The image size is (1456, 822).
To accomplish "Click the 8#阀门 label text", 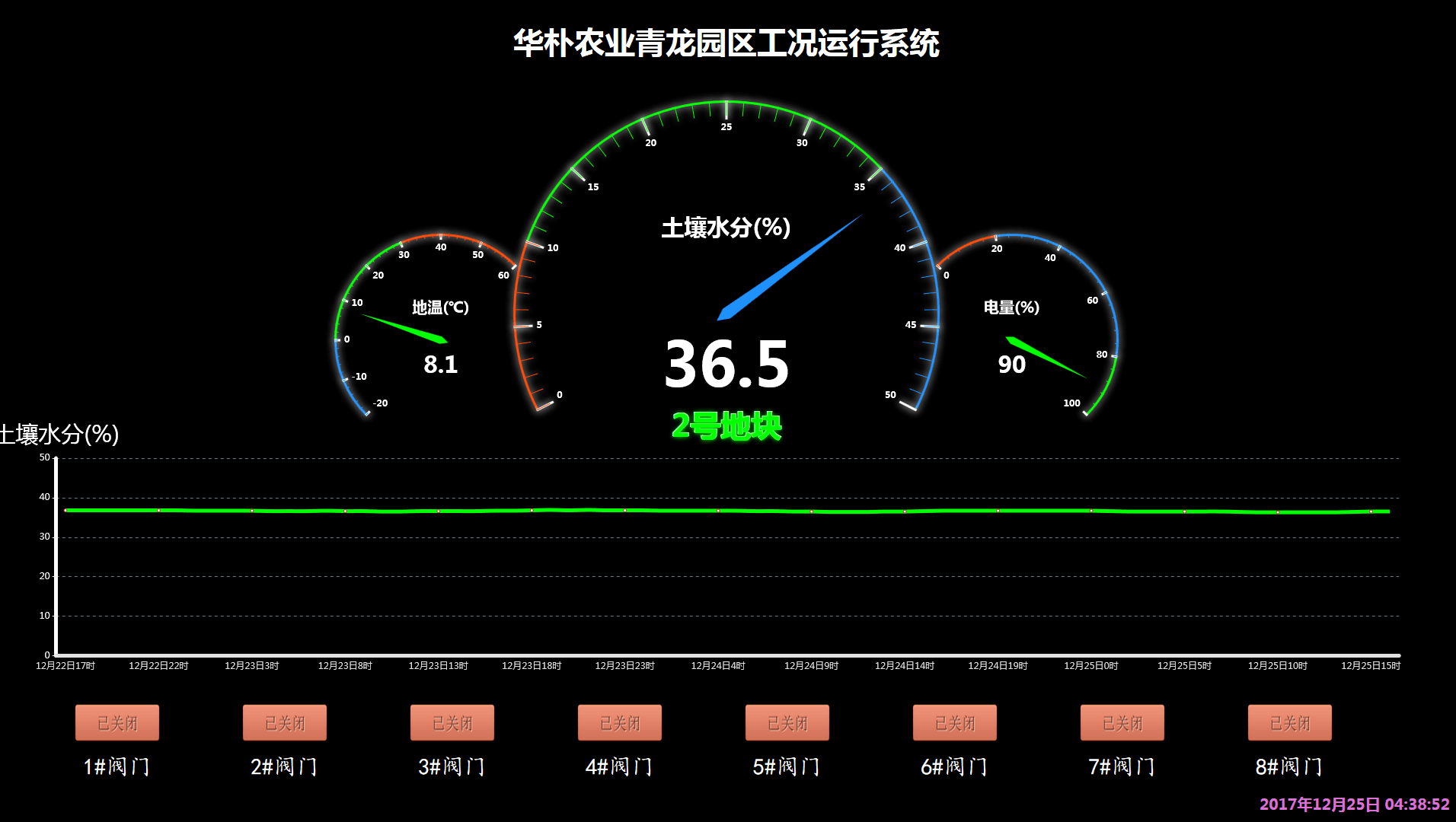I will tap(1289, 766).
